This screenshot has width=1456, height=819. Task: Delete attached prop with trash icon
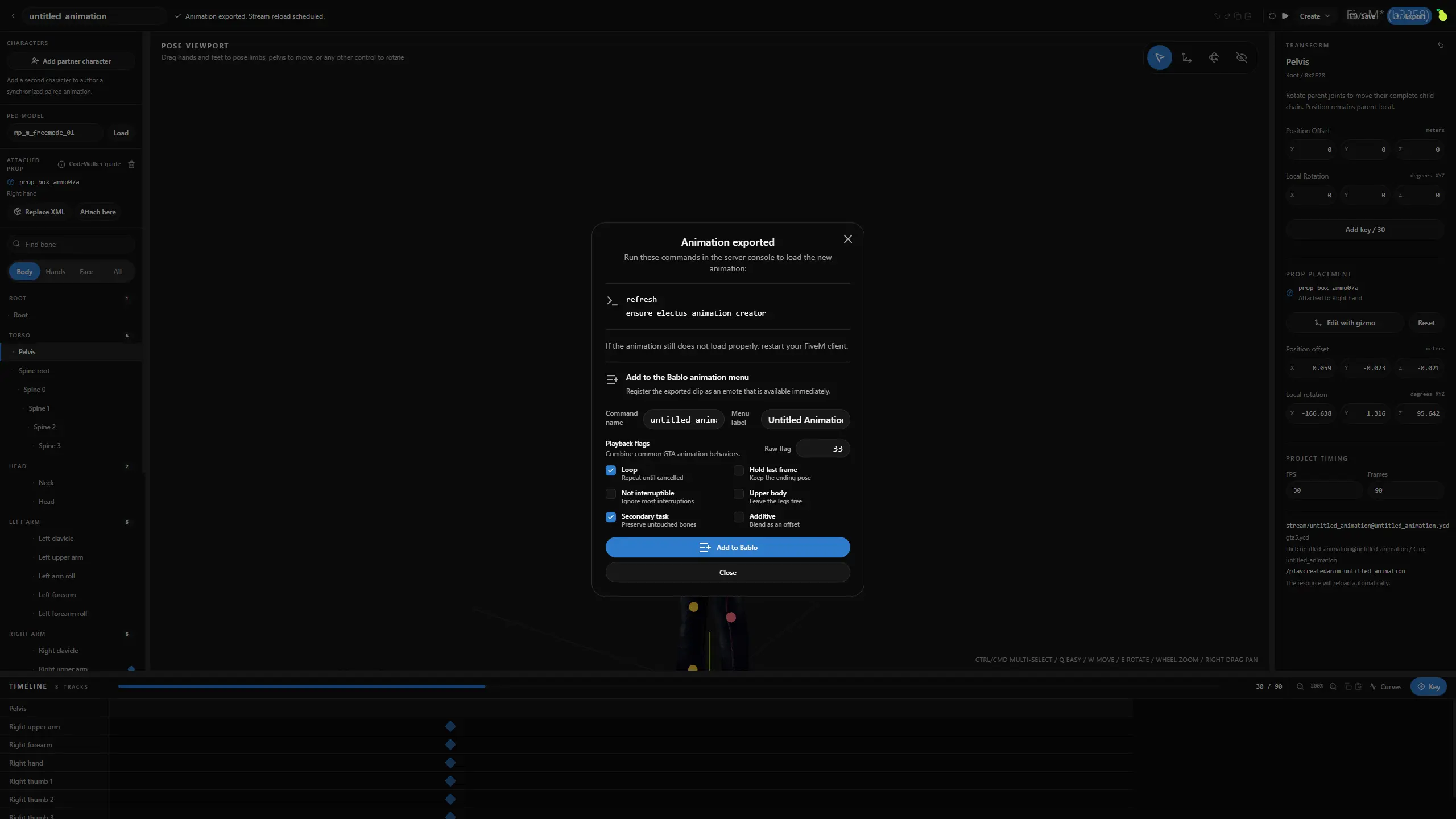131,164
